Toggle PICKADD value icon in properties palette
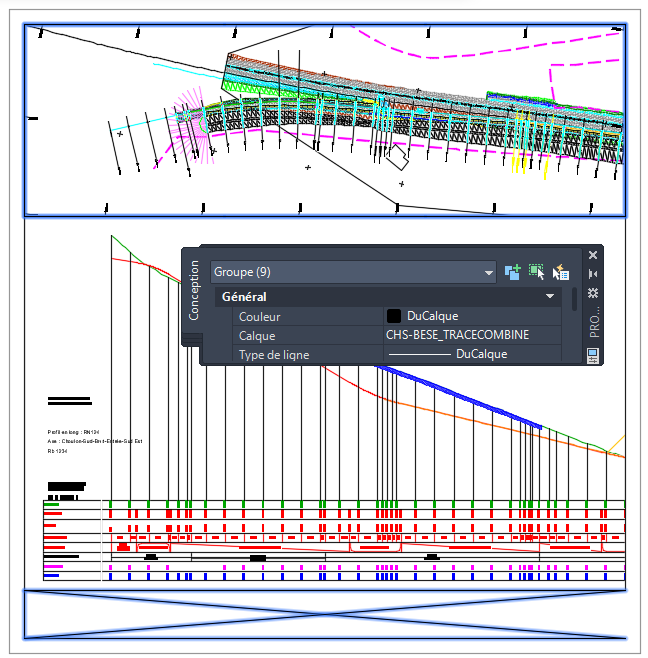The height and width of the screenshot is (658, 648). pyautogui.click(x=513, y=272)
